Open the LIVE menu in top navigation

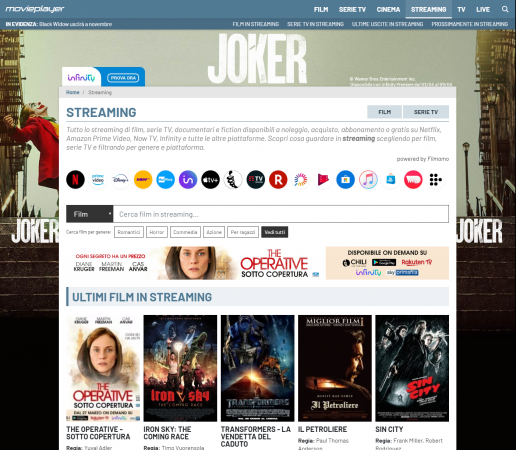point(483,10)
